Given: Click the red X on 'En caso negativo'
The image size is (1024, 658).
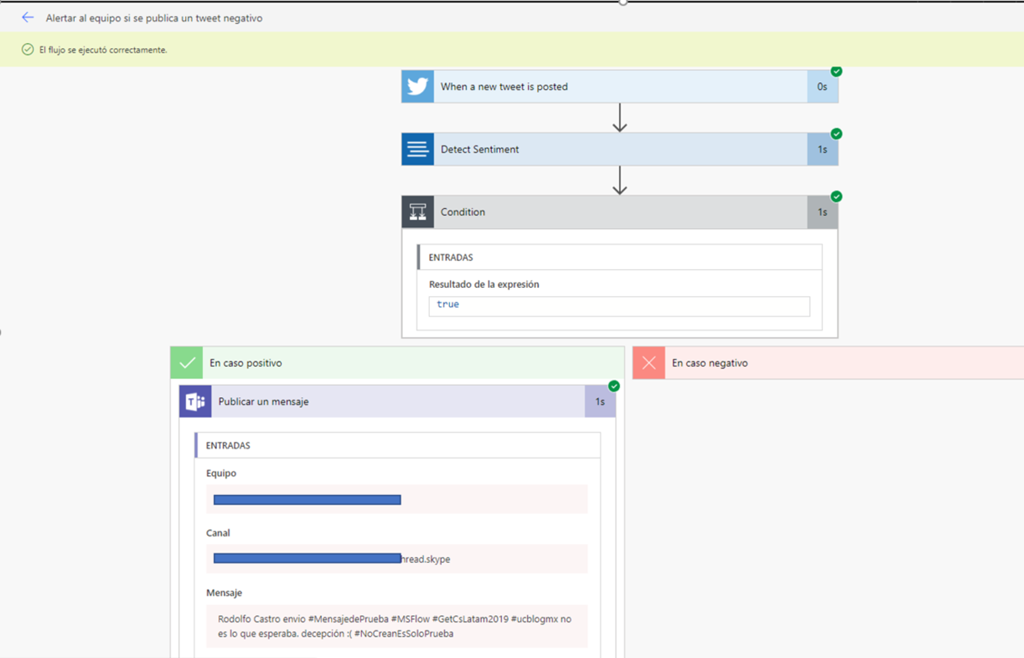Looking at the screenshot, I should point(649,363).
